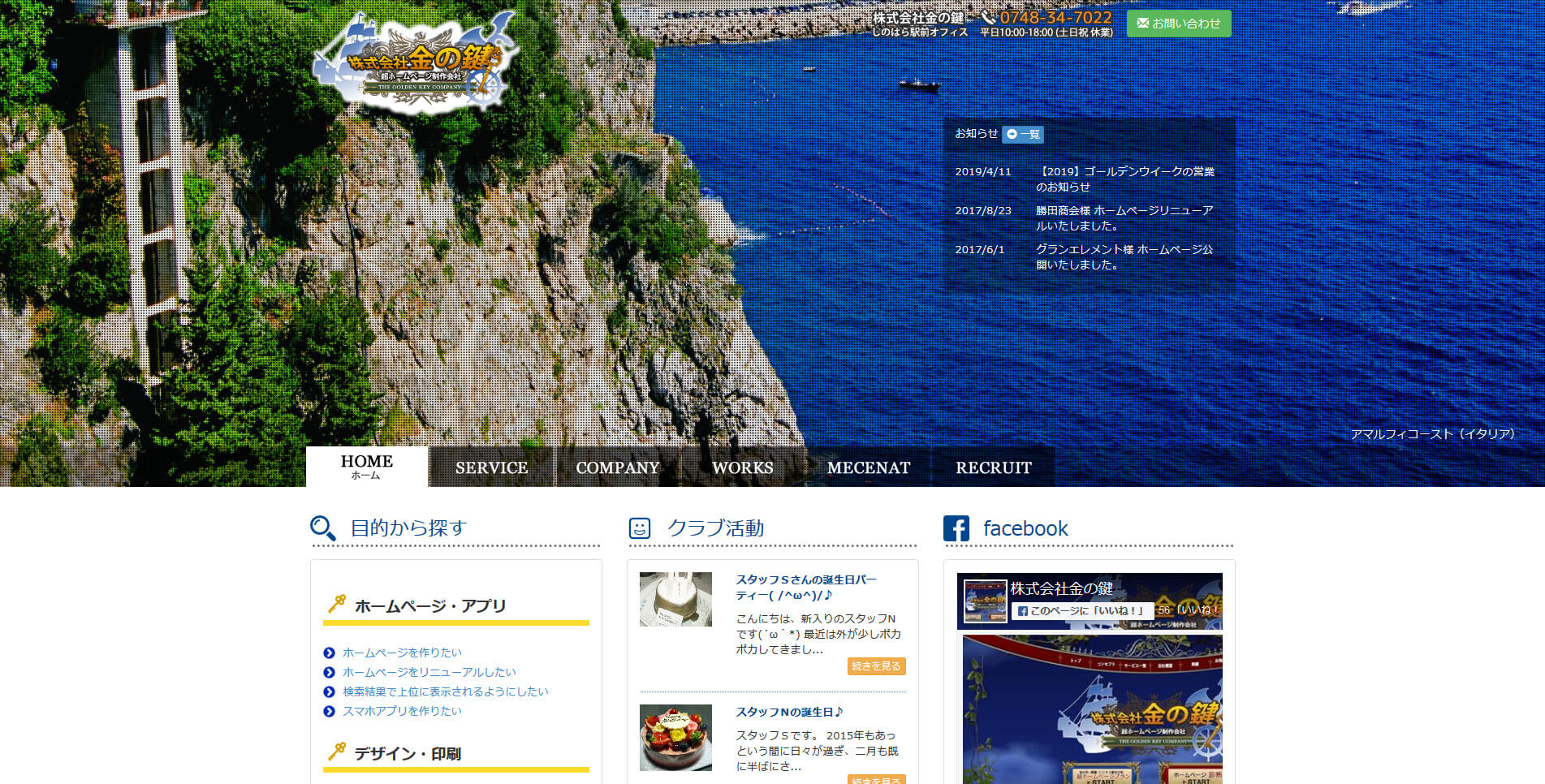This screenshot has height=784, width=1545.
Task: Select the WORKS navigation tab
Action: pyautogui.click(x=743, y=467)
